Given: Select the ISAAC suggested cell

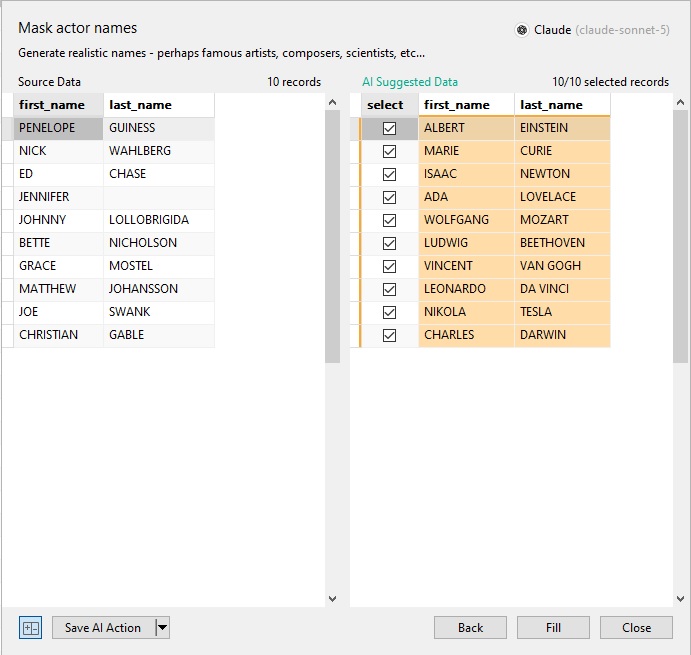Looking at the screenshot, I should 466,174.
